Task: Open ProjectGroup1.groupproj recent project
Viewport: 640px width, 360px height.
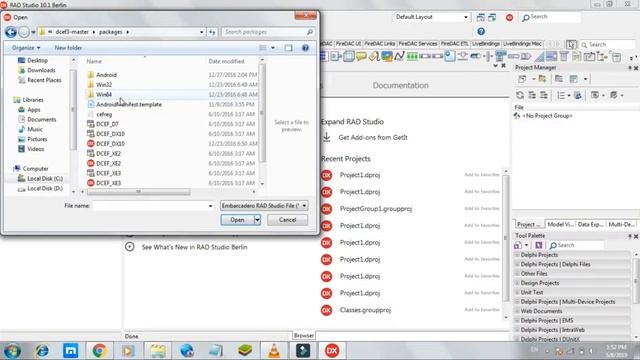Action: (376, 209)
